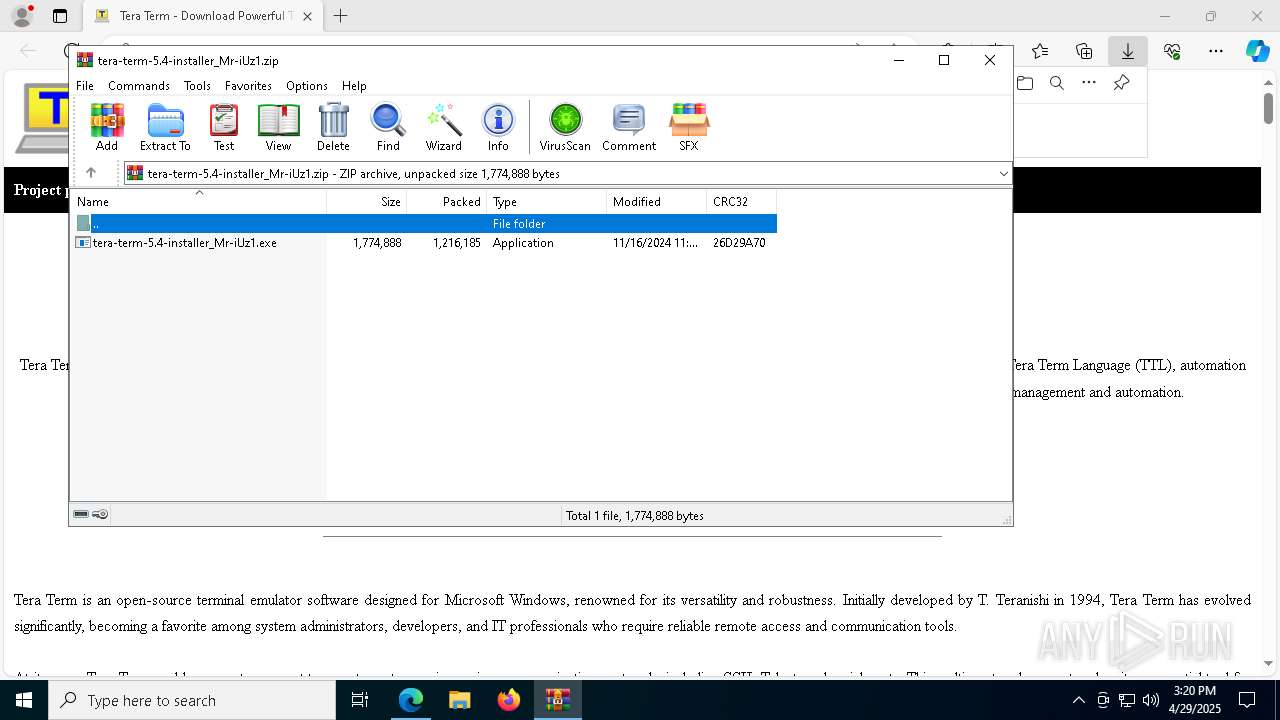Click the Add toolbar icon in WinRAR
This screenshot has height=720, width=1280.
pos(107,127)
